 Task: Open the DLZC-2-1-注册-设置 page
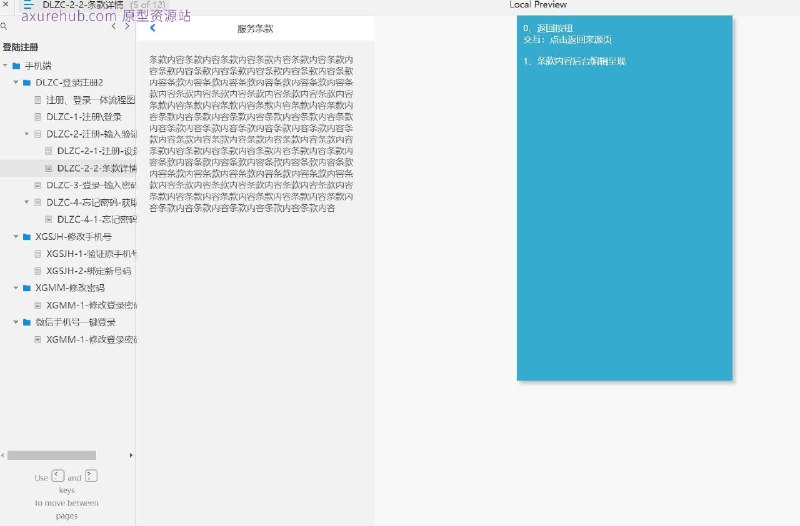96,151
